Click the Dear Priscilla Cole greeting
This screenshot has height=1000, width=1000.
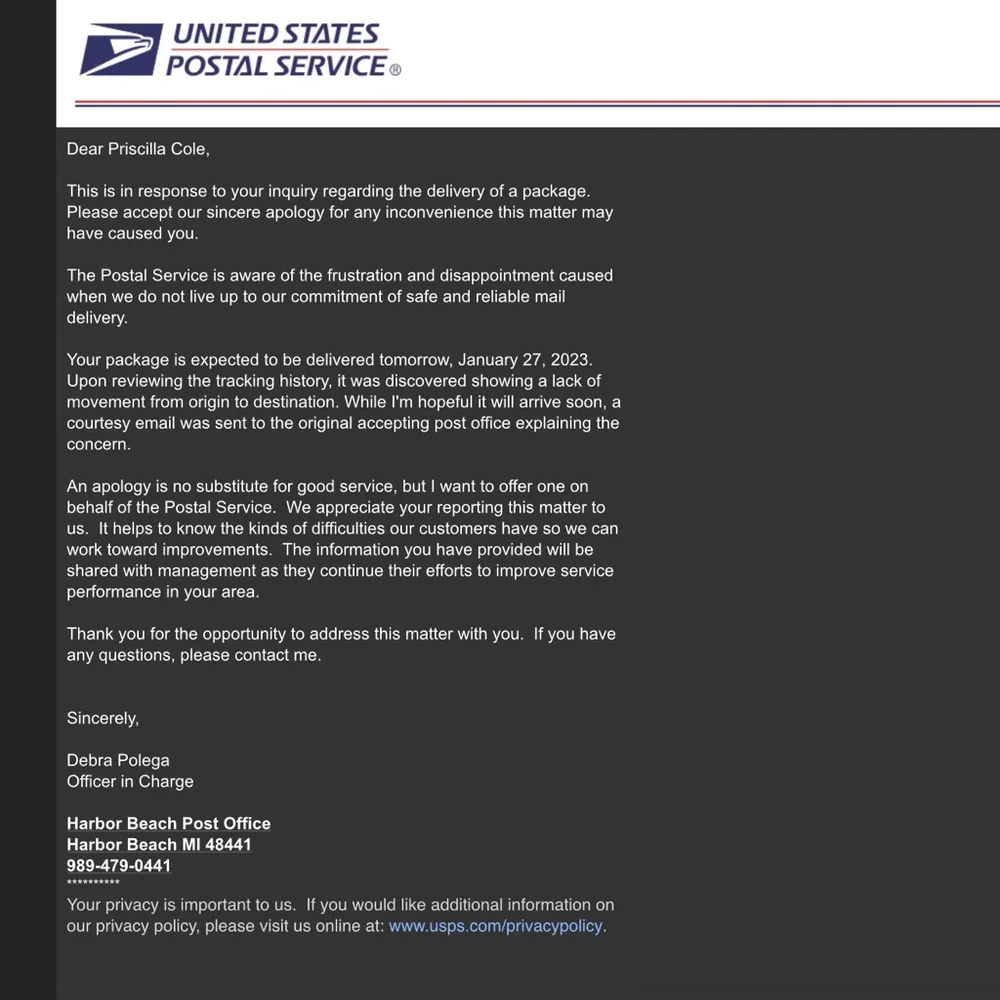coord(138,149)
